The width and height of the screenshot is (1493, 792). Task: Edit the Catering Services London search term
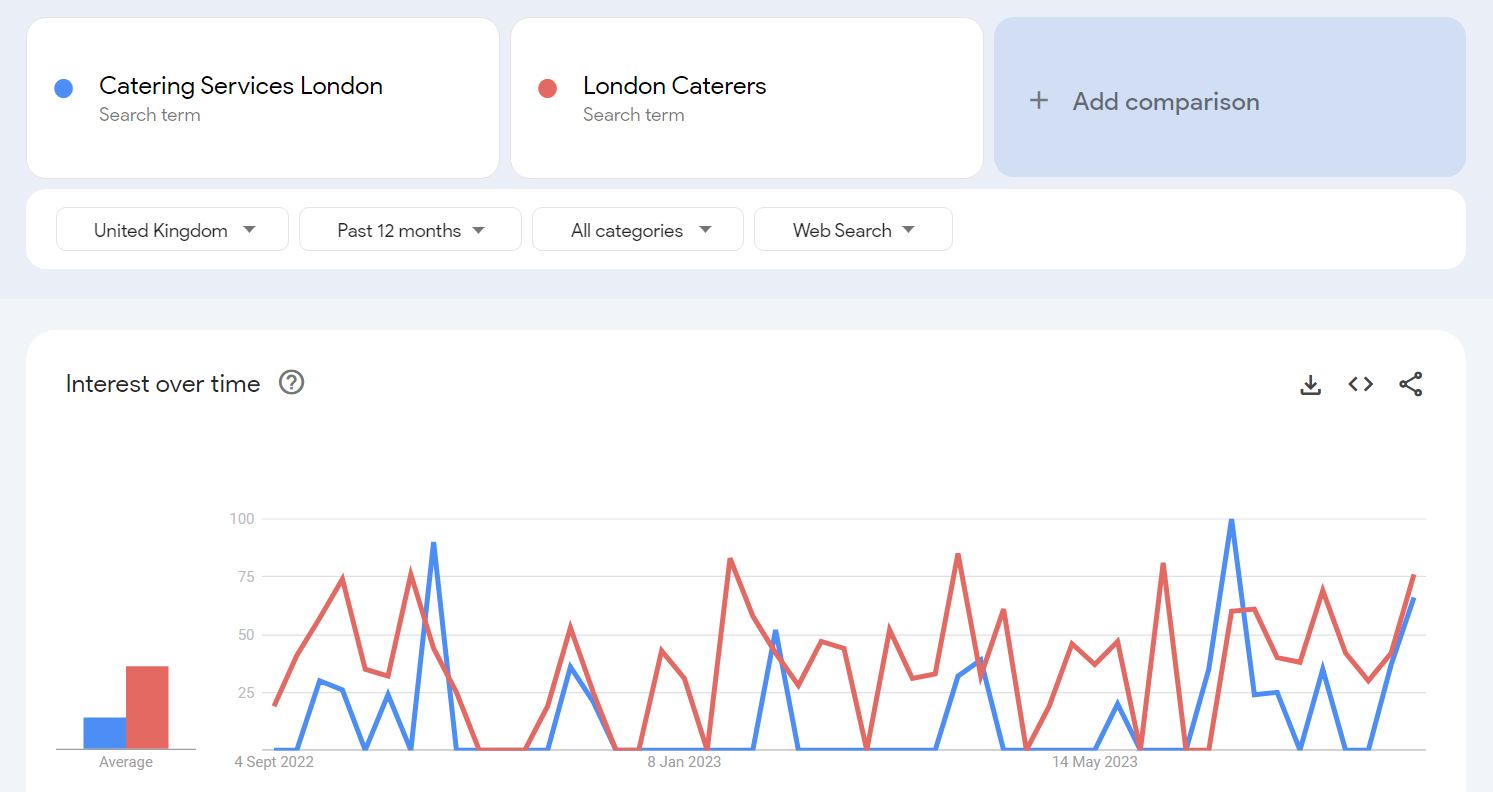[241, 86]
